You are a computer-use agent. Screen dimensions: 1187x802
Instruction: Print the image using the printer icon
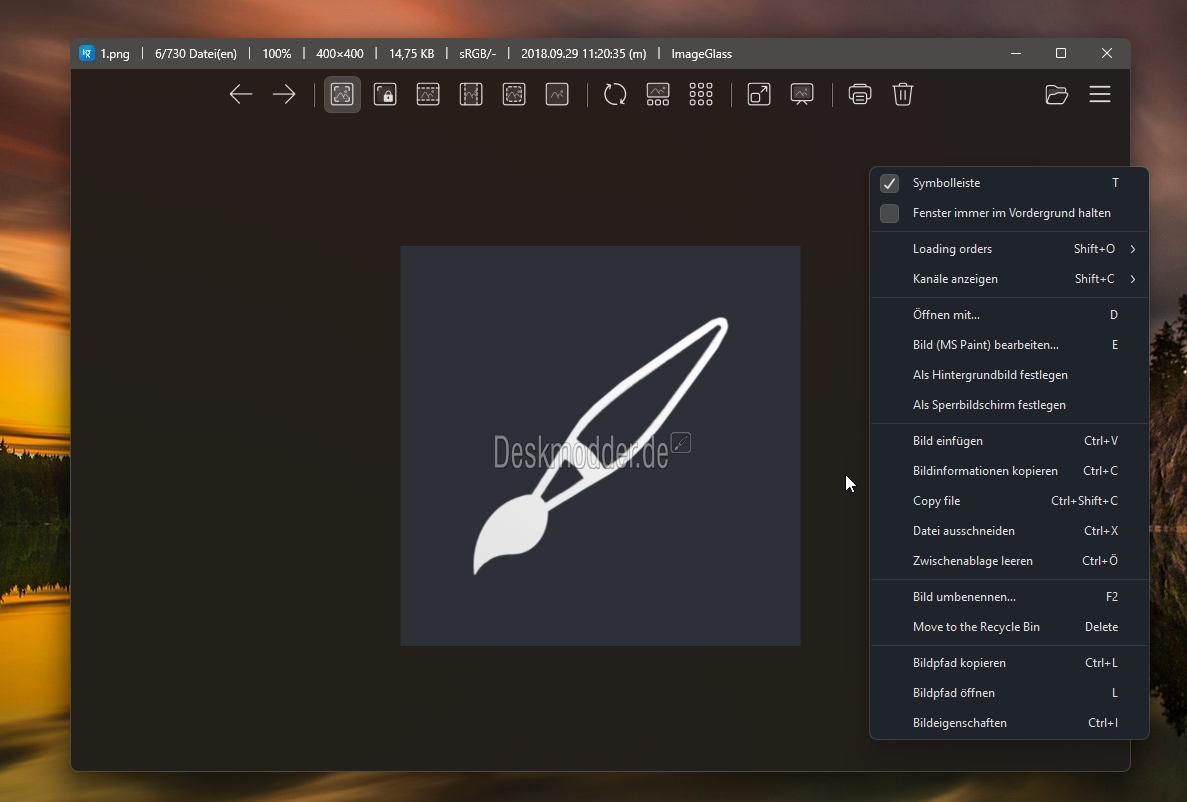[860, 95]
